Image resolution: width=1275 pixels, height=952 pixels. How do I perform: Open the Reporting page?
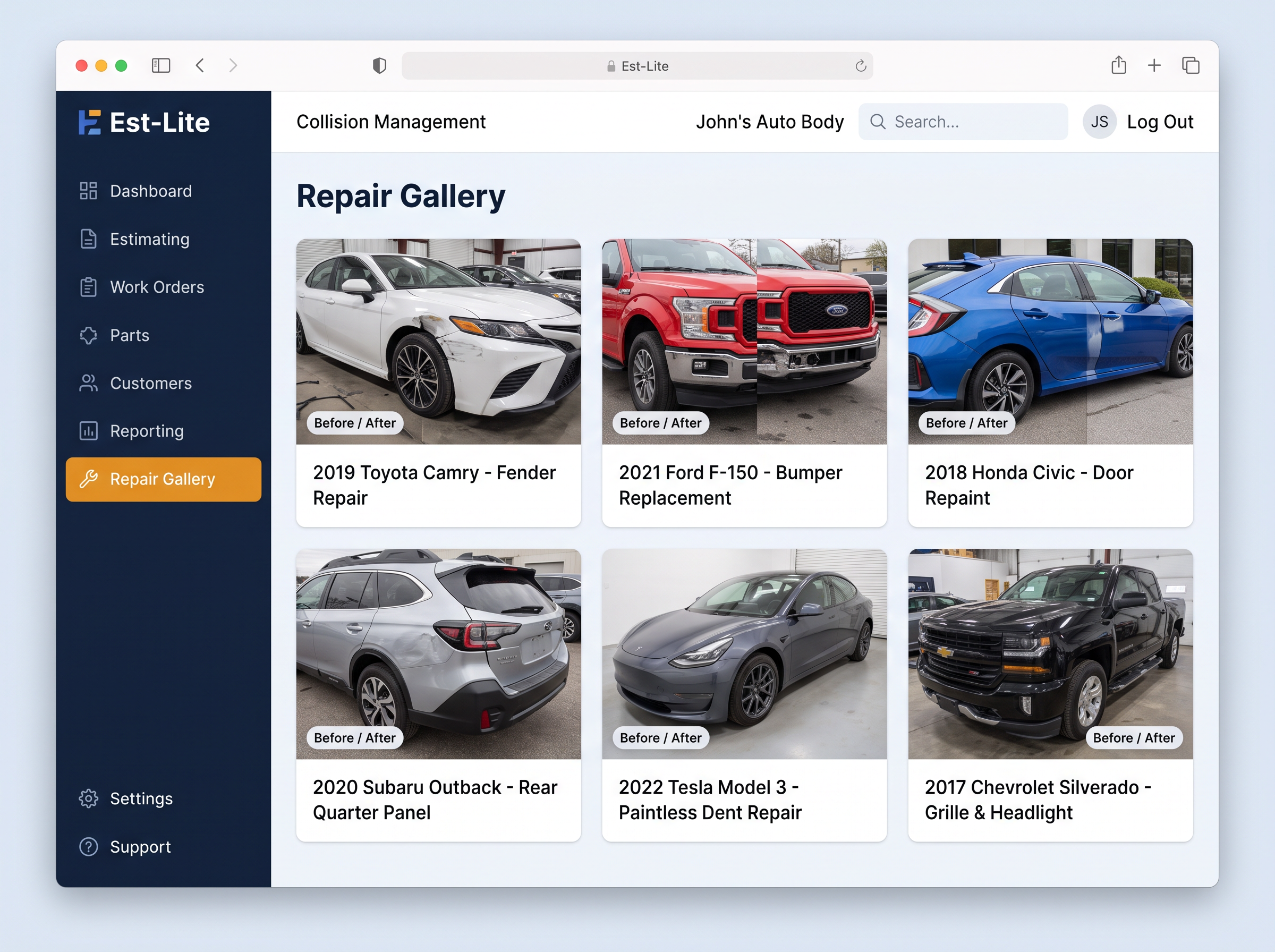point(163,431)
